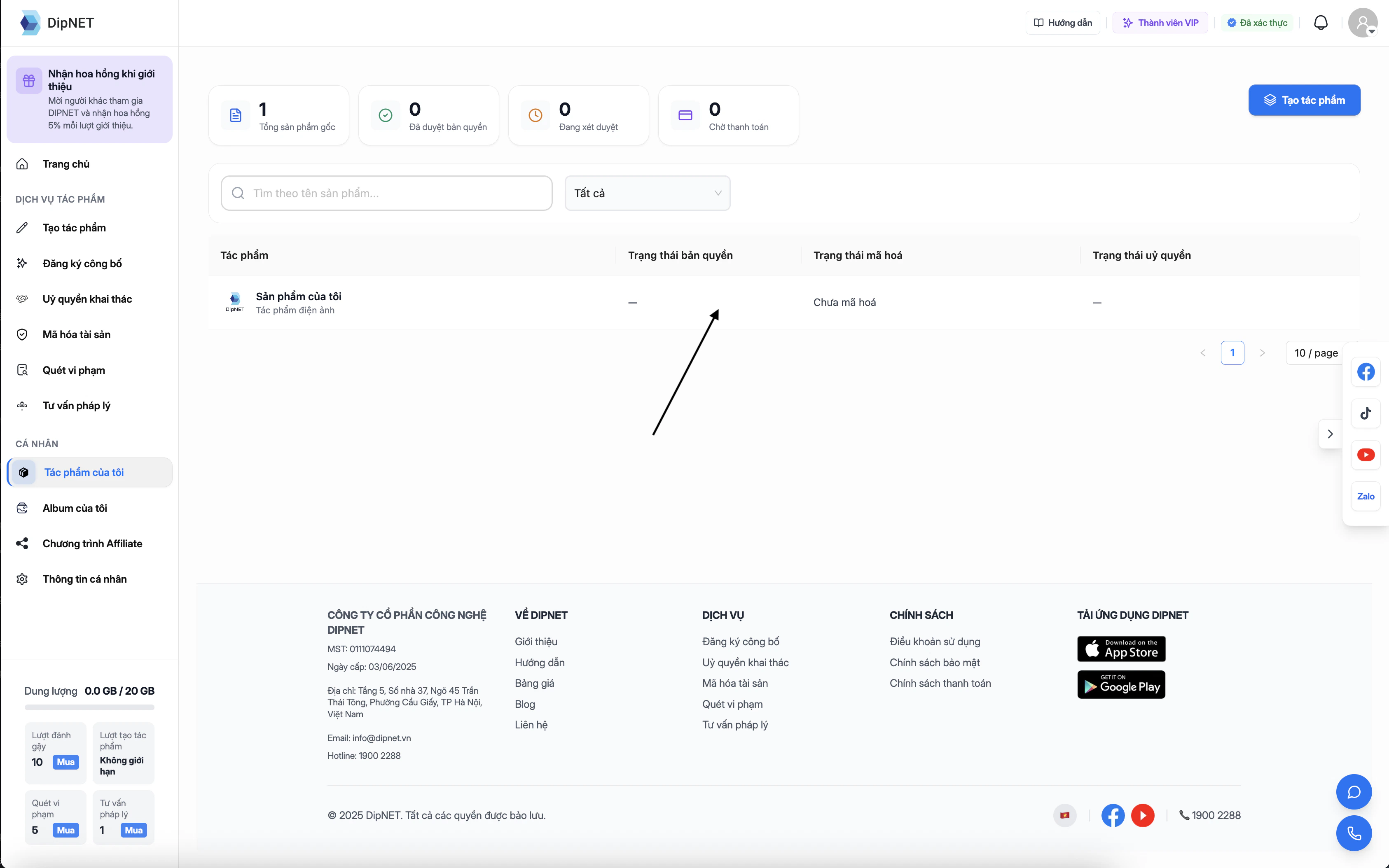Click the DipNET thumbnail of Sản phẩm của tôi

[x=235, y=302]
